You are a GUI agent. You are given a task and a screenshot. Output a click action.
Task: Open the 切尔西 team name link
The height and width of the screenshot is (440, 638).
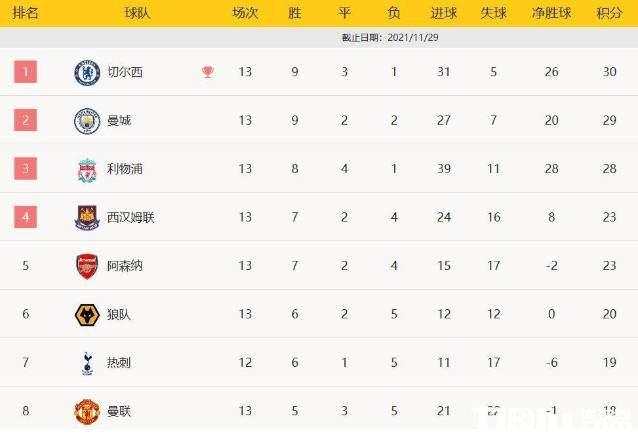click(125, 72)
